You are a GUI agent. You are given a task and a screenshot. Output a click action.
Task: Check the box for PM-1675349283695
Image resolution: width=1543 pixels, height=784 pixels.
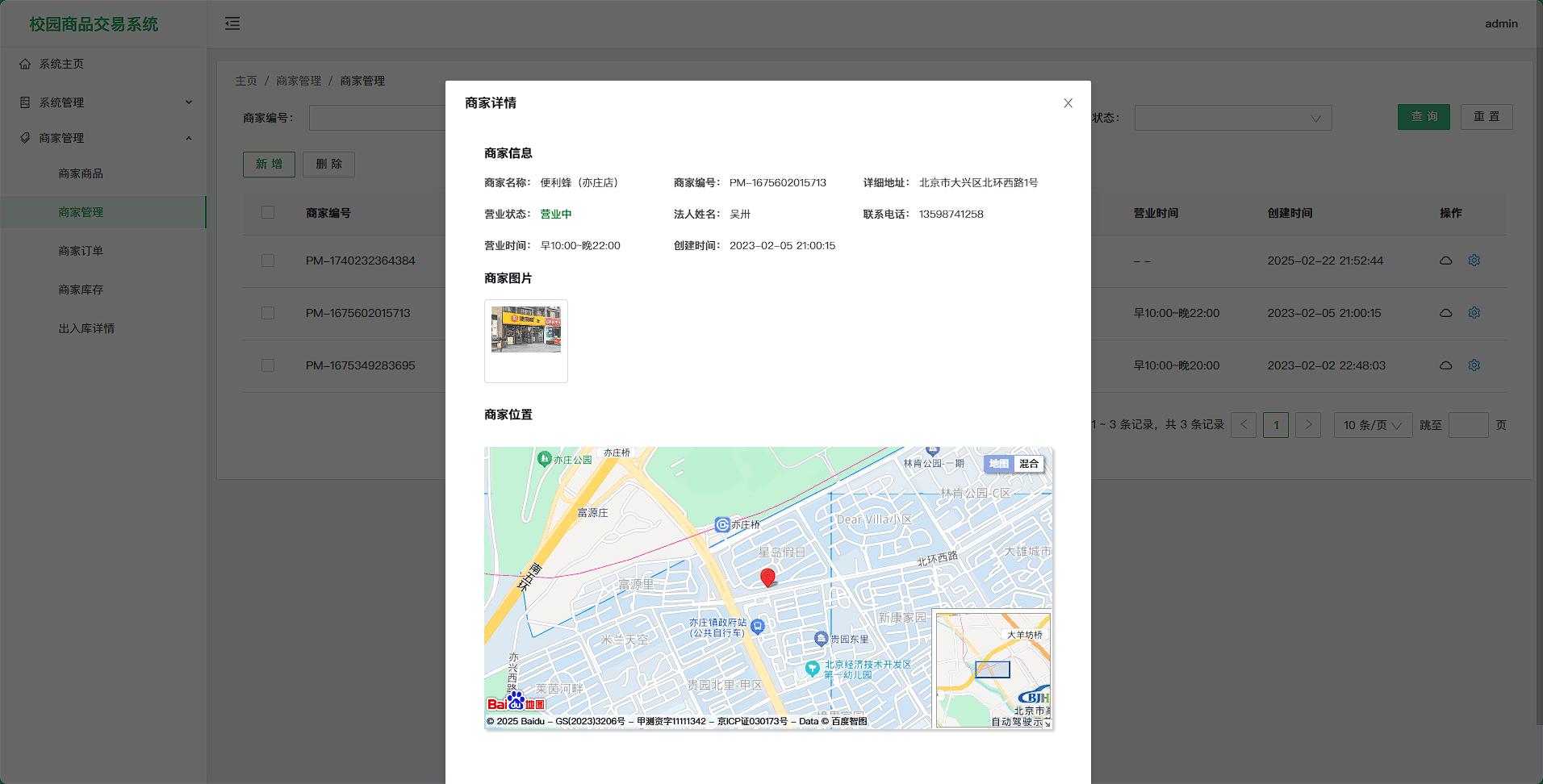pyautogui.click(x=268, y=365)
